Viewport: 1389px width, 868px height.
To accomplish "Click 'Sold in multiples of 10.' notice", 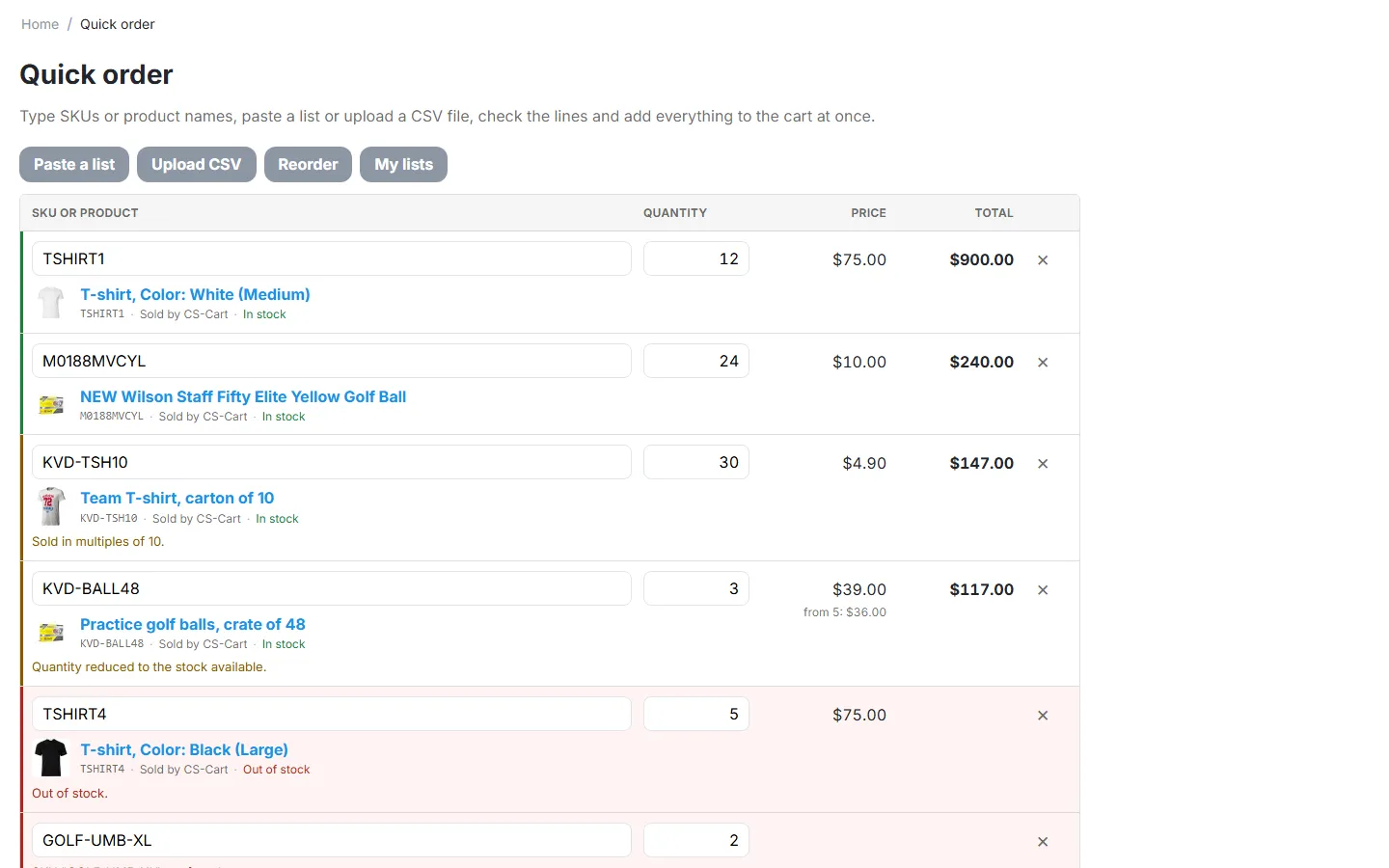I will coord(98,542).
